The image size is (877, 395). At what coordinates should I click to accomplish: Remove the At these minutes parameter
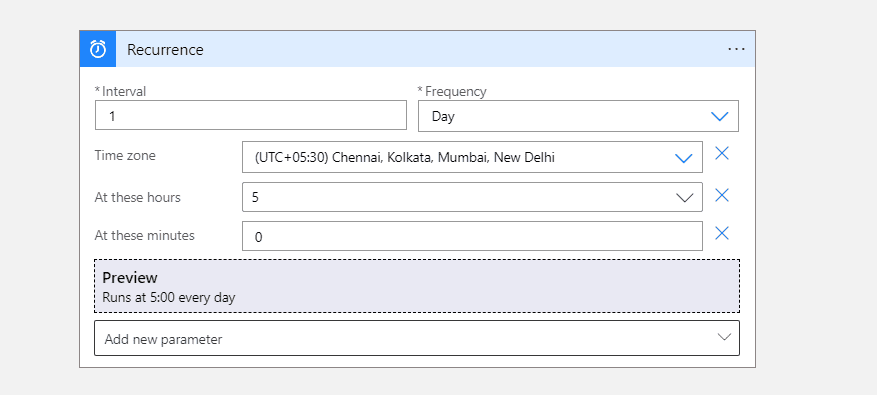pos(722,233)
